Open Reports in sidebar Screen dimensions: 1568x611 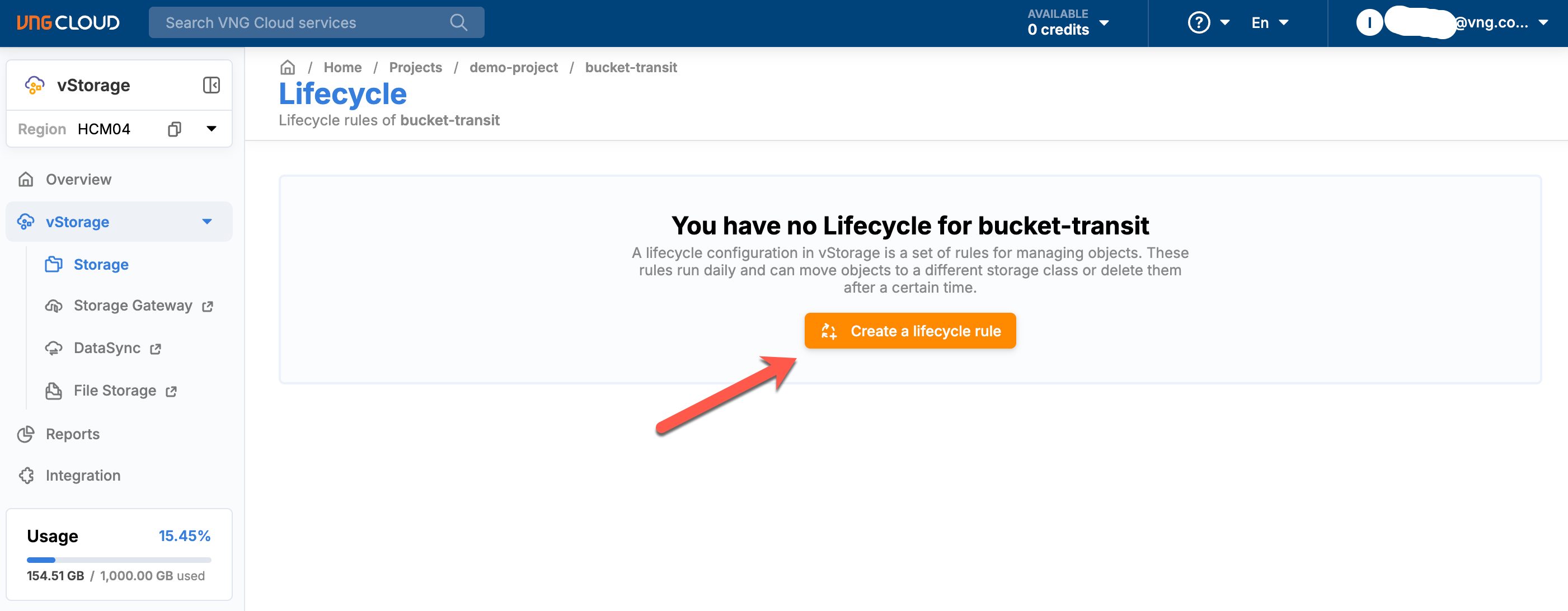pos(72,434)
